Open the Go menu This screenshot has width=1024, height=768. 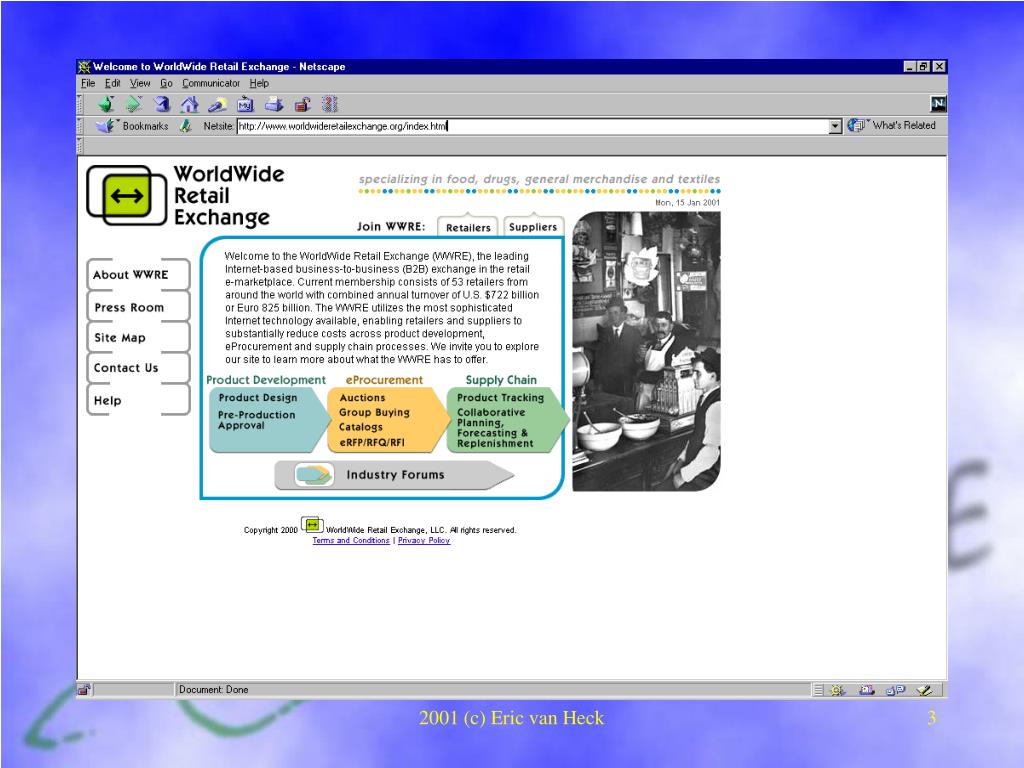166,84
